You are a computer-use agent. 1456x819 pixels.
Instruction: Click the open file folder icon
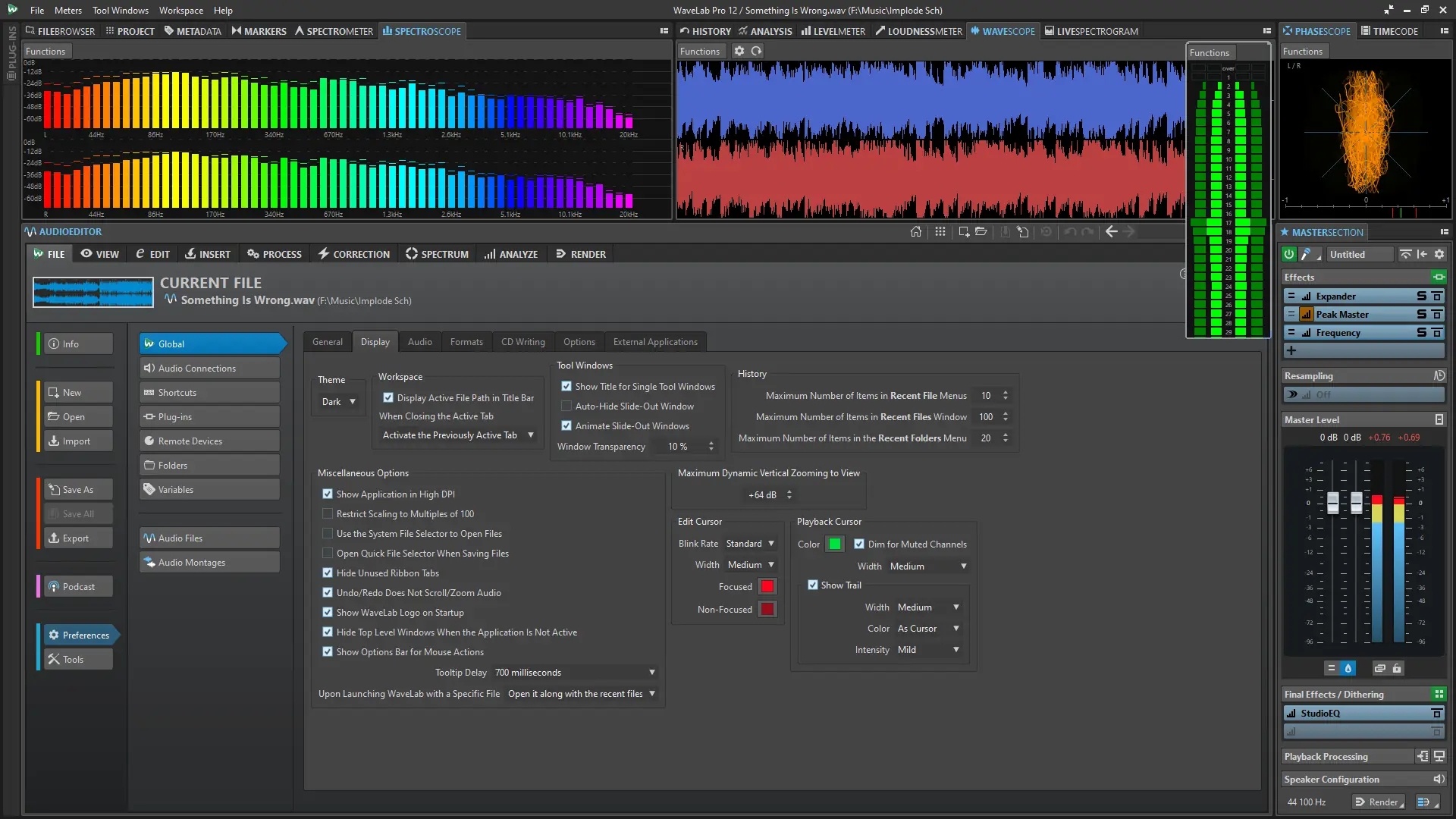(981, 232)
